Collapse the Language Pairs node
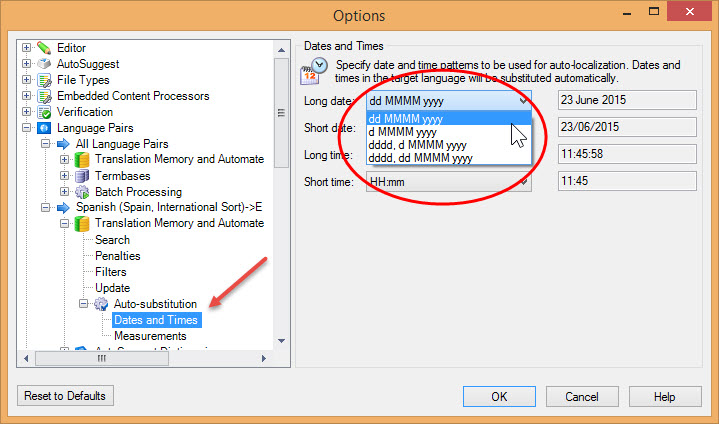 click(26, 128)
